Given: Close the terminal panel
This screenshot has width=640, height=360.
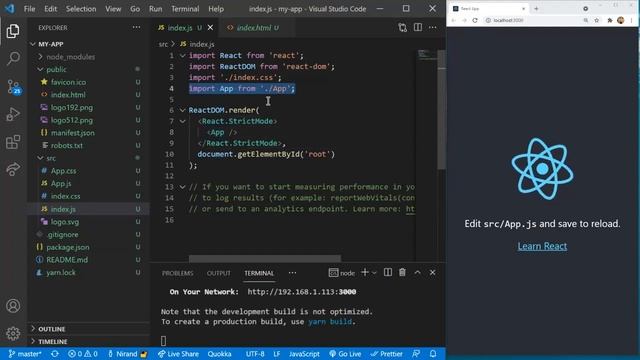Looking at the screenshot, I should point(433,272).
